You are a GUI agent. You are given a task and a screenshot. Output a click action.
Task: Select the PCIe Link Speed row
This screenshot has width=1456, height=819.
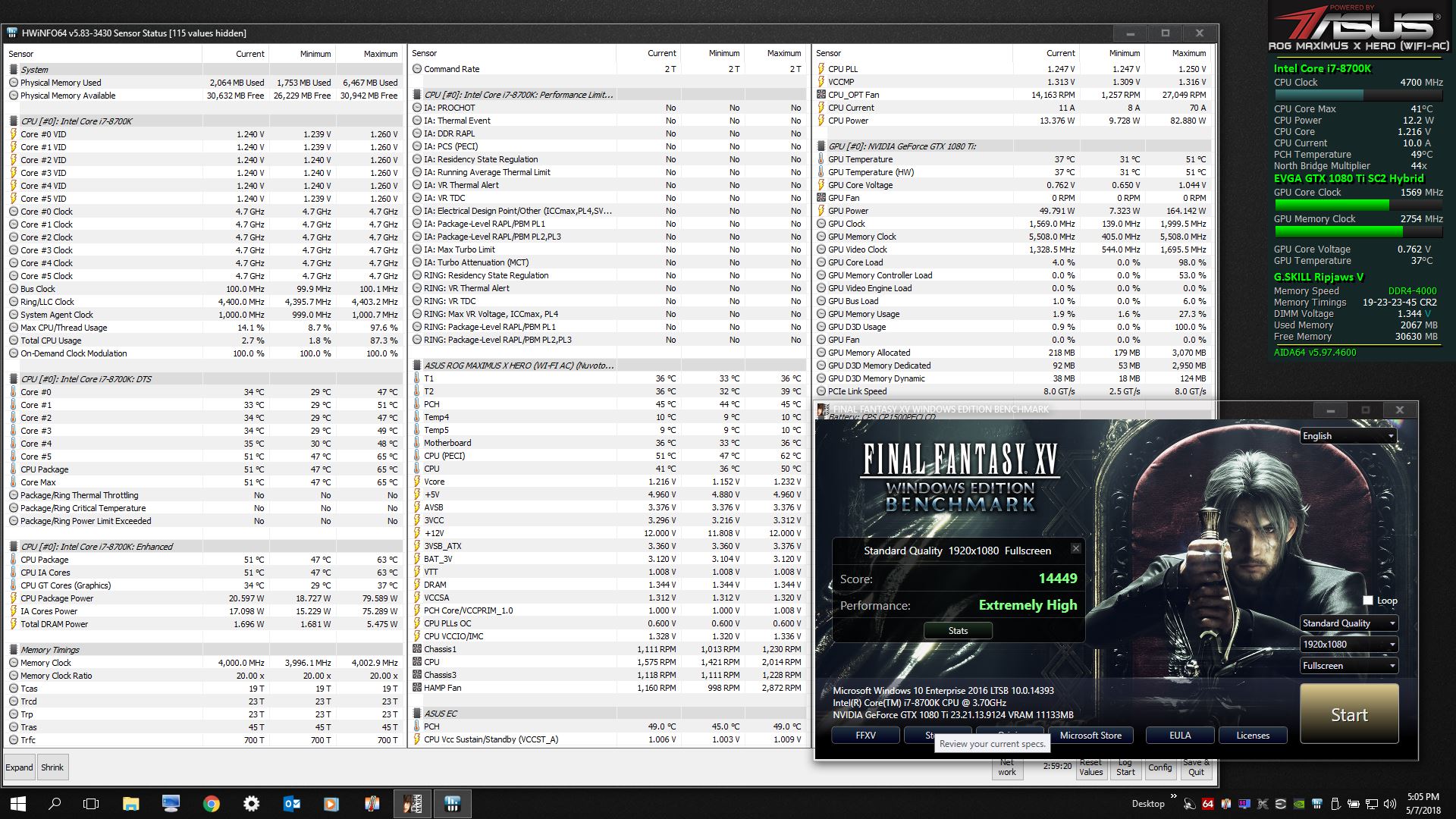(x=1012, y=391)
